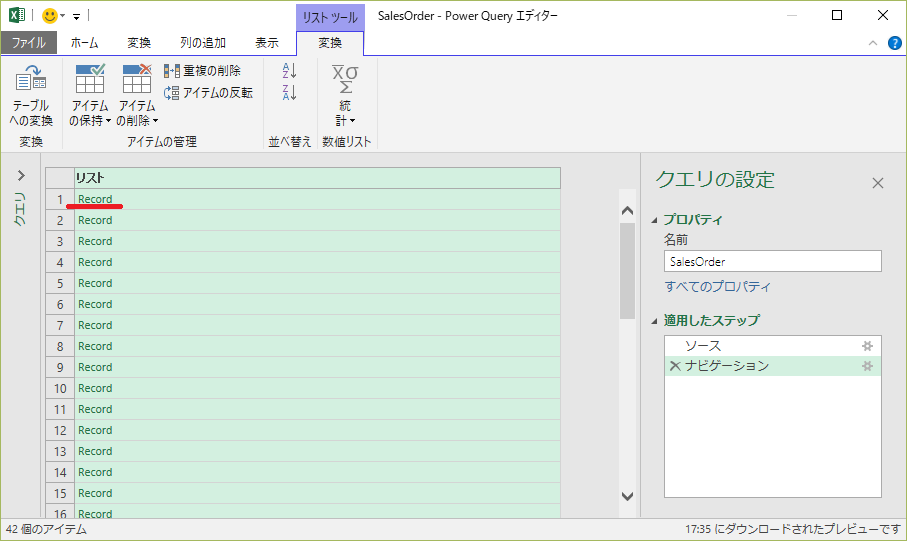
Task: Click the smiley feedback icon
Action: click(50, 16)
